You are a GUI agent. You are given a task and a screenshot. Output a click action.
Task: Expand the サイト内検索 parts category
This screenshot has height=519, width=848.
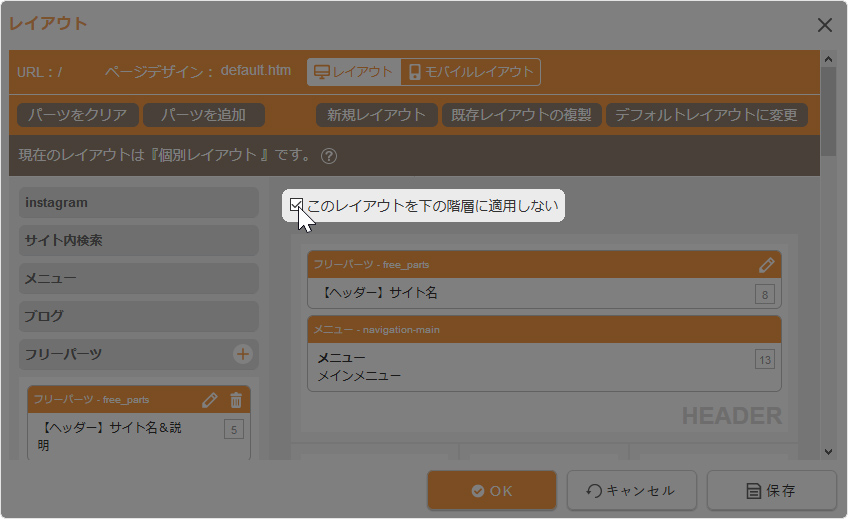tap(138, 241)
